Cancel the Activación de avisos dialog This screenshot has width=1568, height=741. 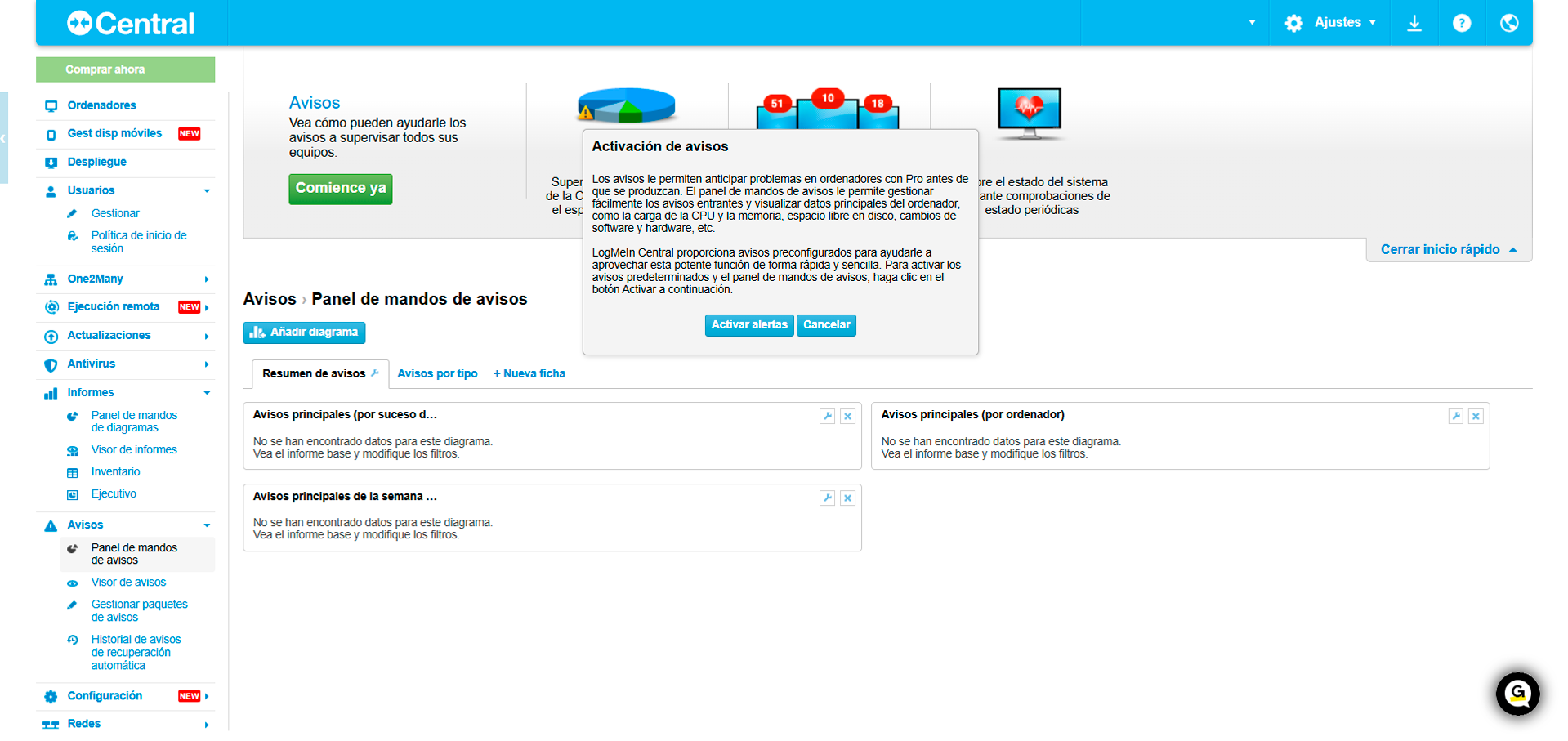tap(826, 325)
